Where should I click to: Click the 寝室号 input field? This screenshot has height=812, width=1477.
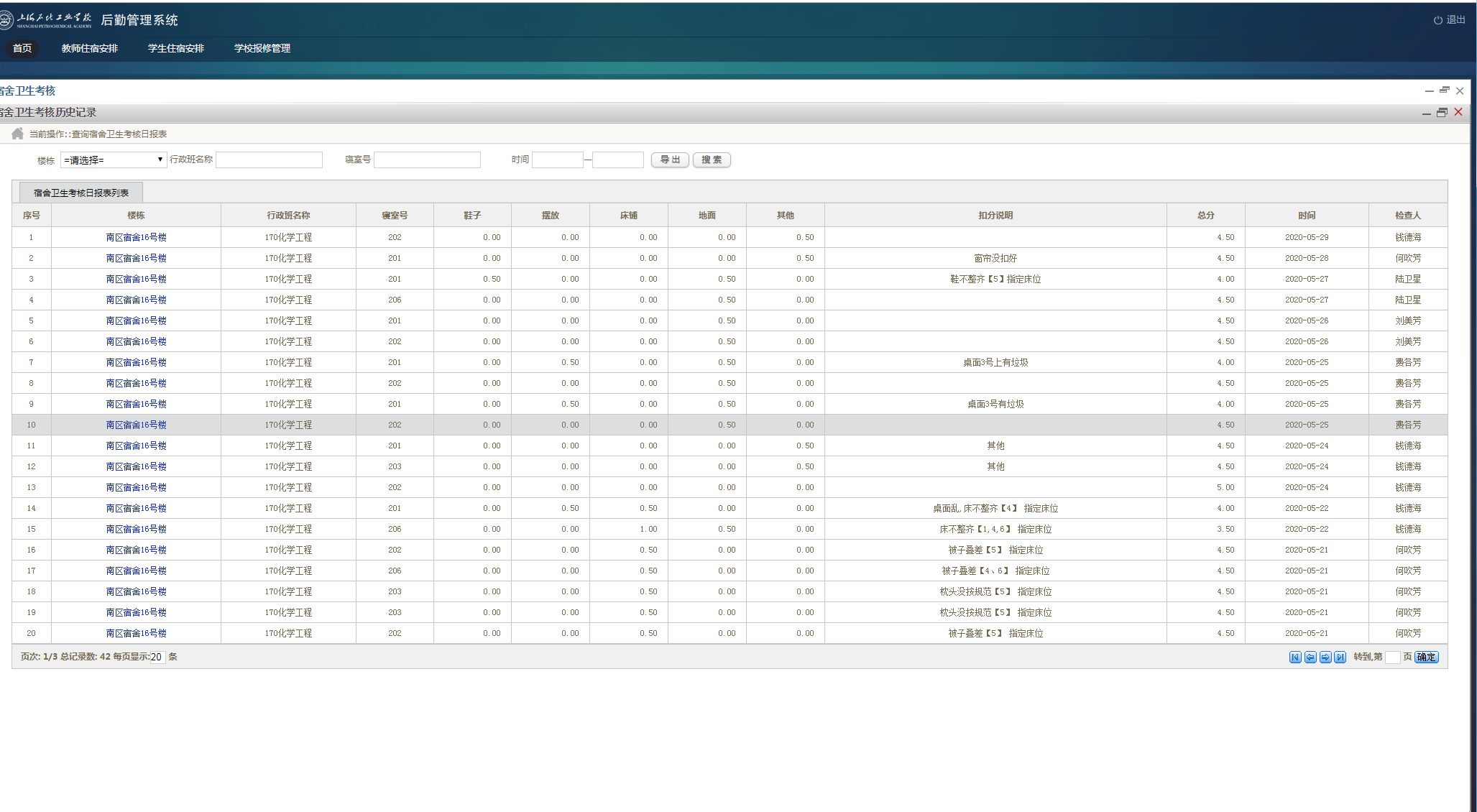(427, 160)
